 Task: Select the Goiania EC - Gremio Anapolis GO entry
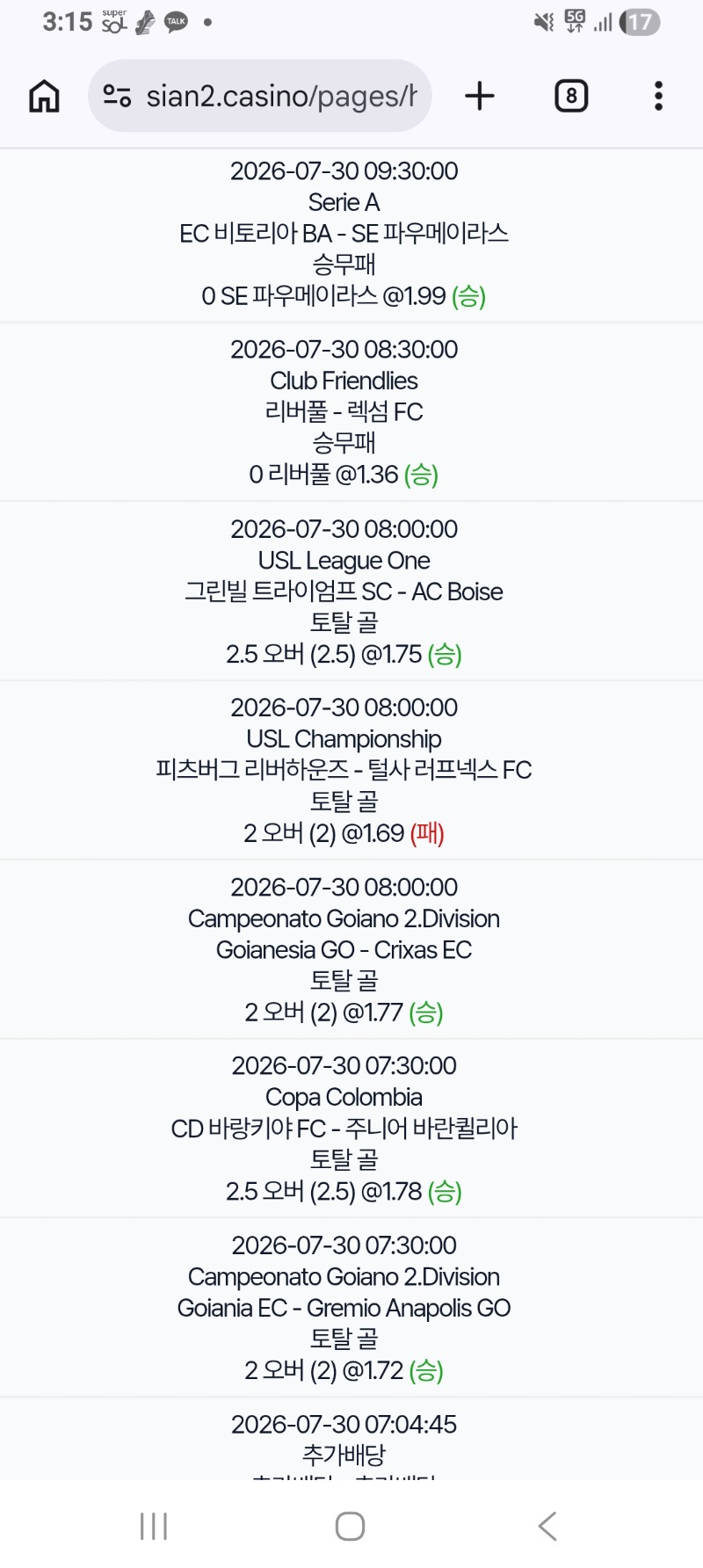[x=344, y=1308]
